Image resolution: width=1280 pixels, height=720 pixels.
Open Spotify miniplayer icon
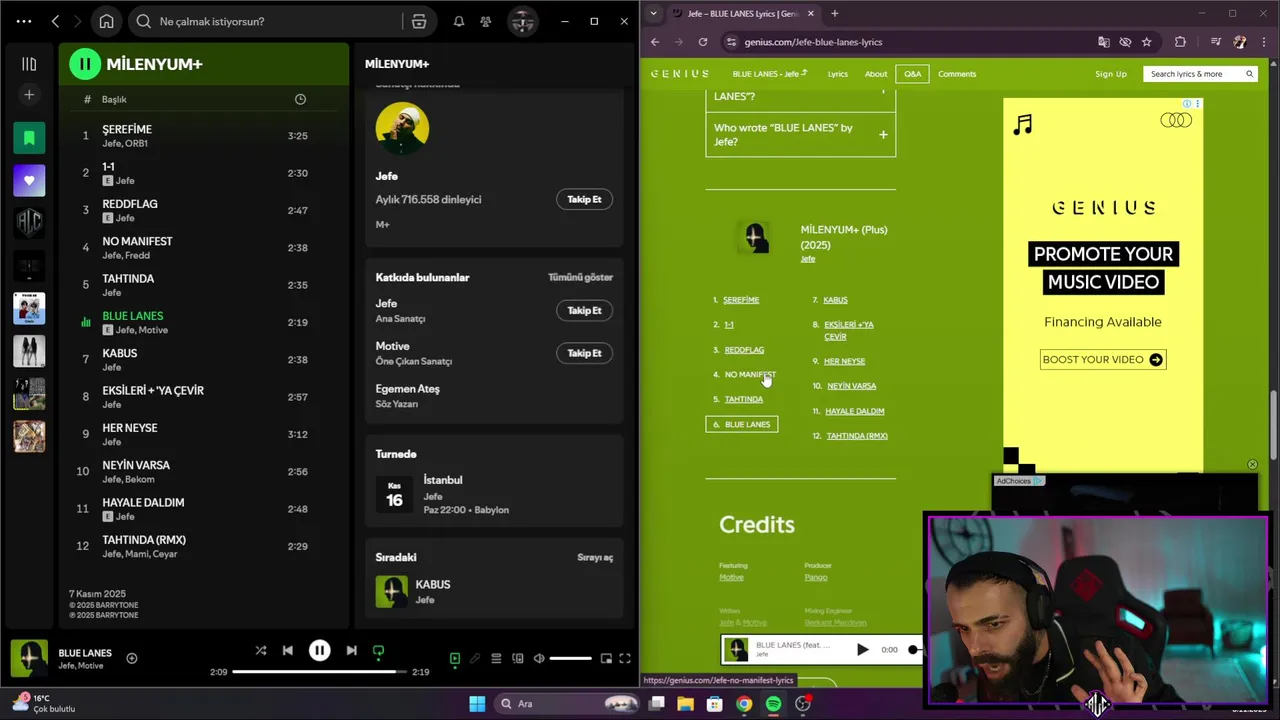coord(606,658)
